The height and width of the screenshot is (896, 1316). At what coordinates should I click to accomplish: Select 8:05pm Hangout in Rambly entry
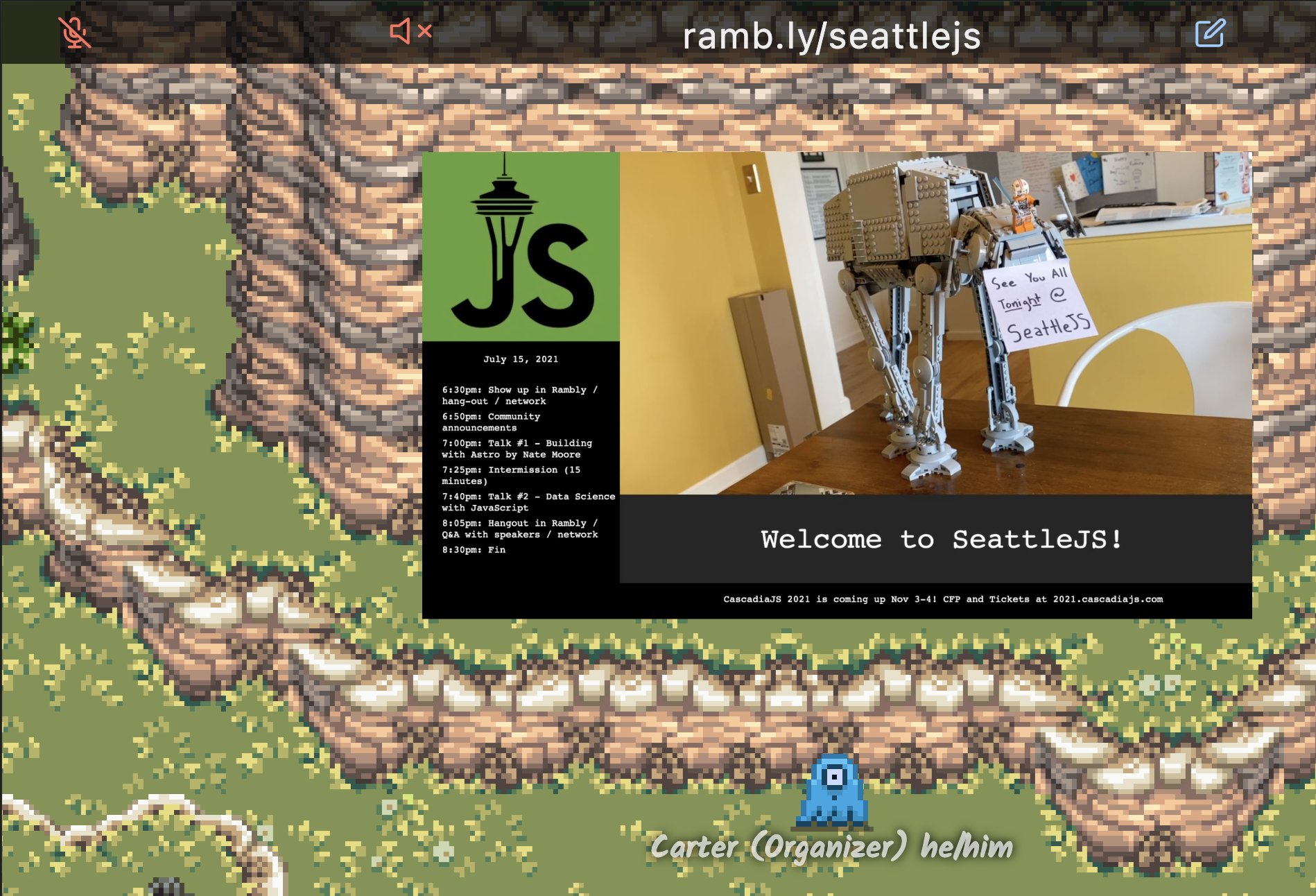pyautogui.click(x=520, y=528)
